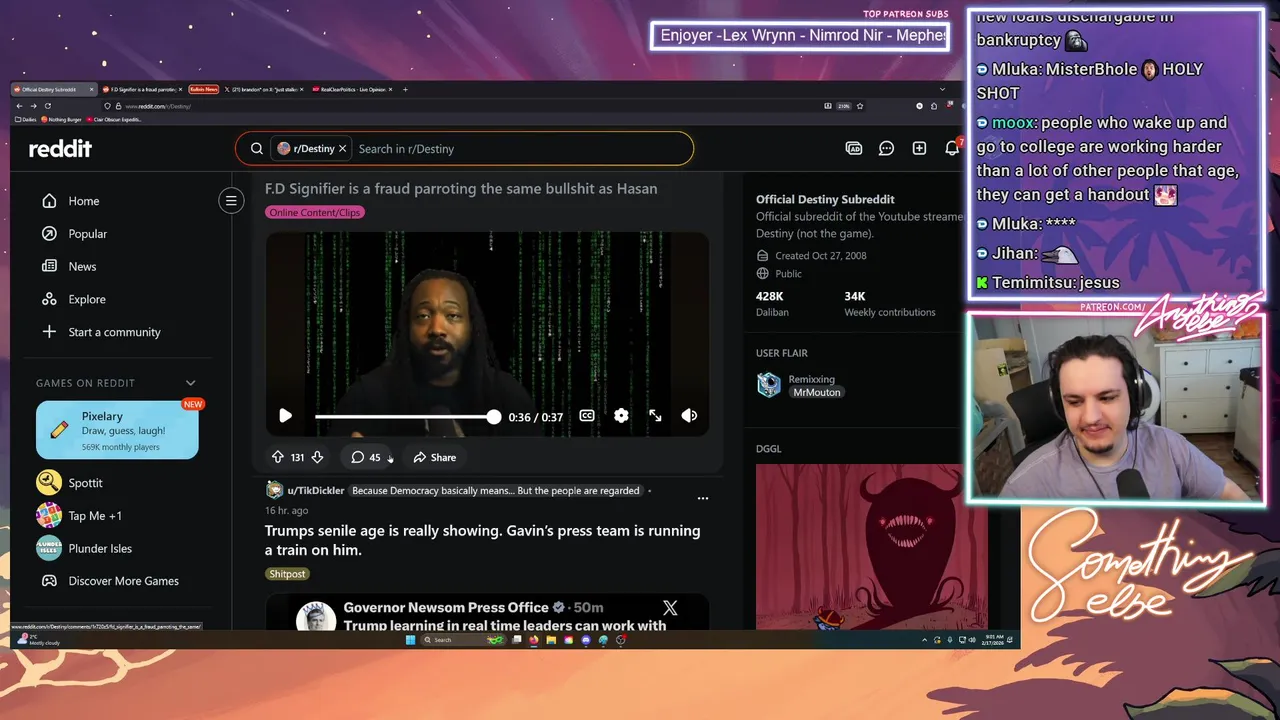The height and width of the screenshot is (720, 1280).
Task: Open the Windows Start menu
Action: [x=410, y=640]
